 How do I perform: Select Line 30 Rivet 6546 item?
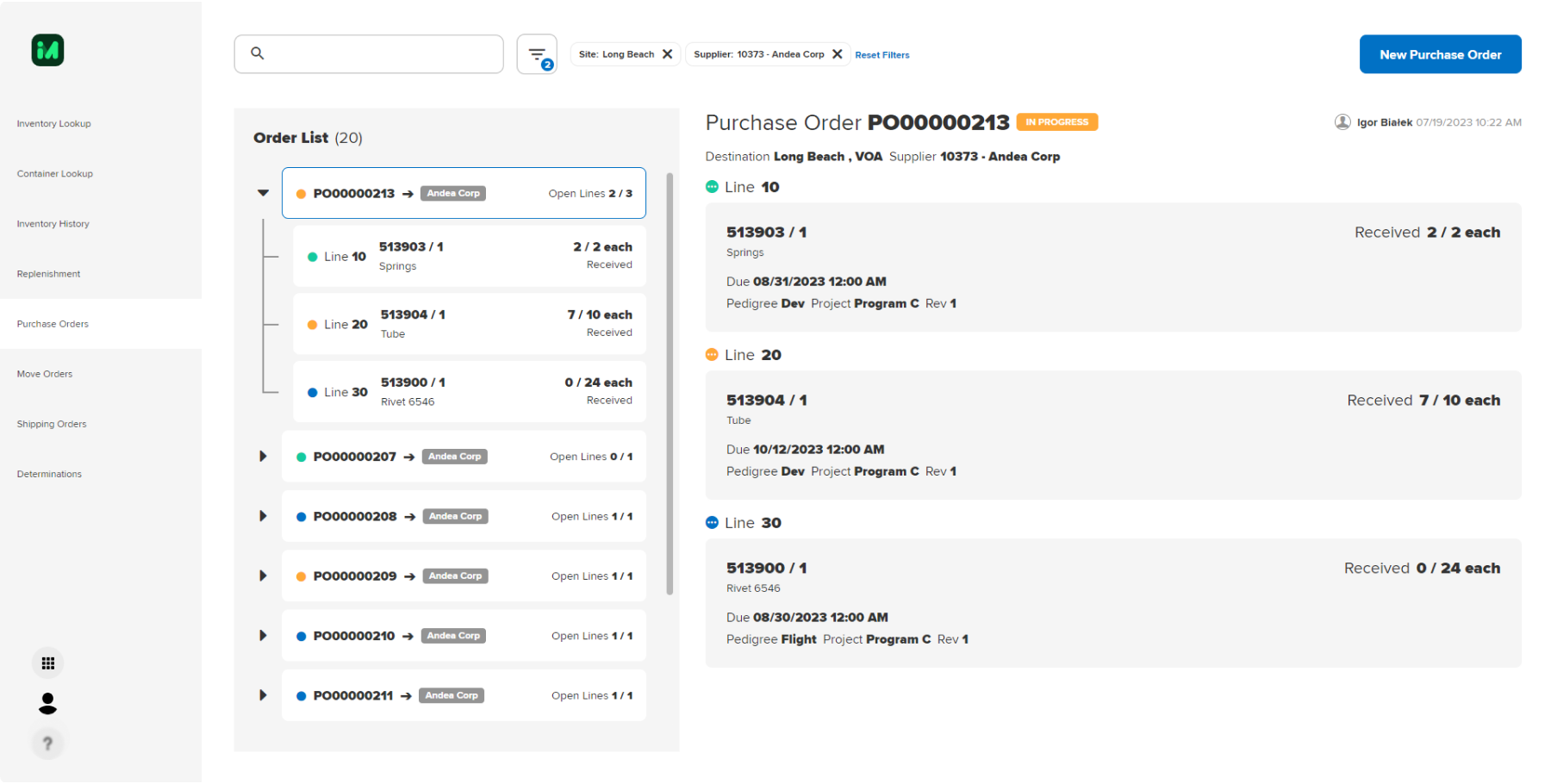469,392
